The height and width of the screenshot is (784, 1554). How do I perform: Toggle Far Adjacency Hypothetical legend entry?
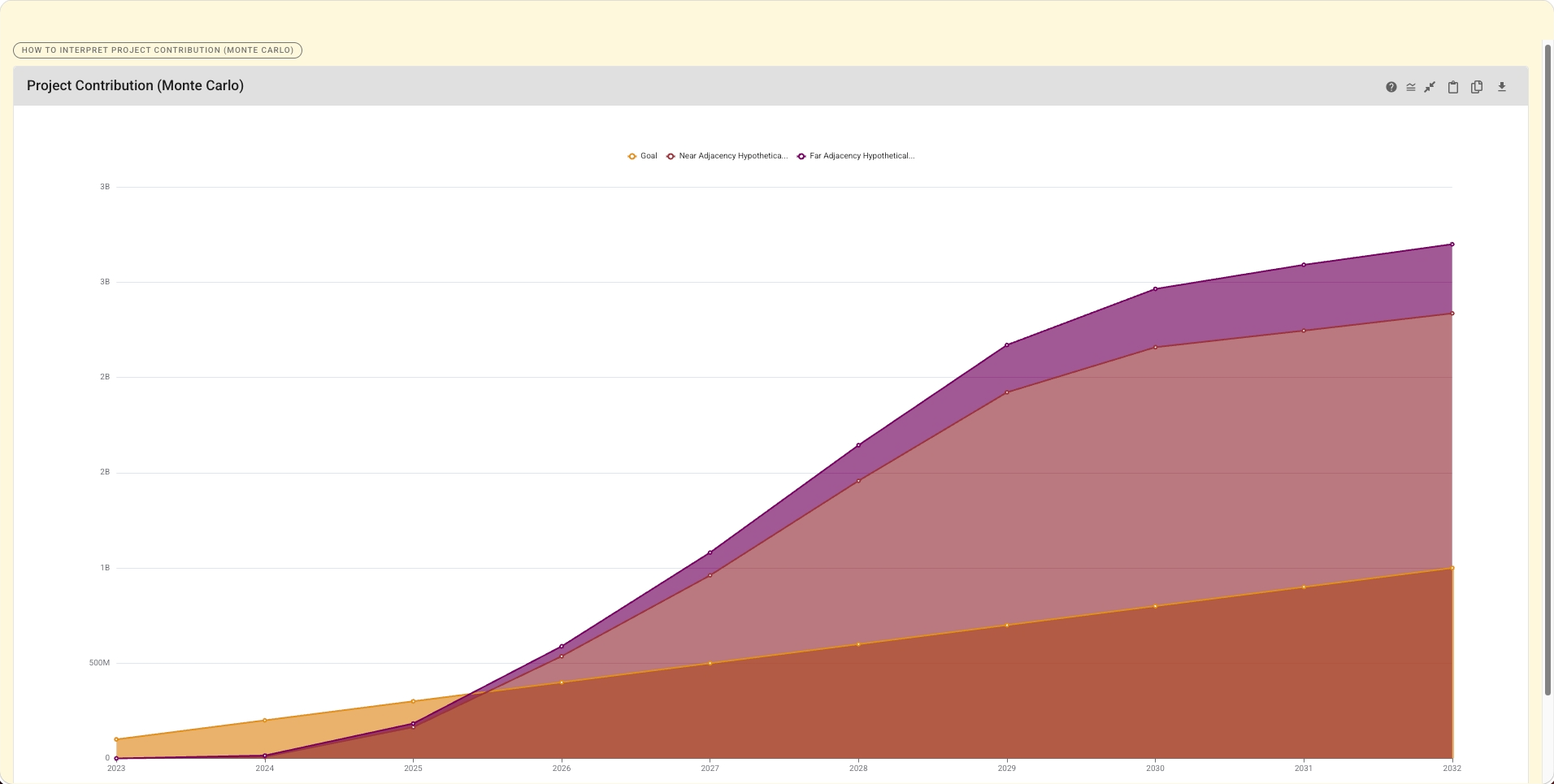pyautogui.click(x=855, y=156)
